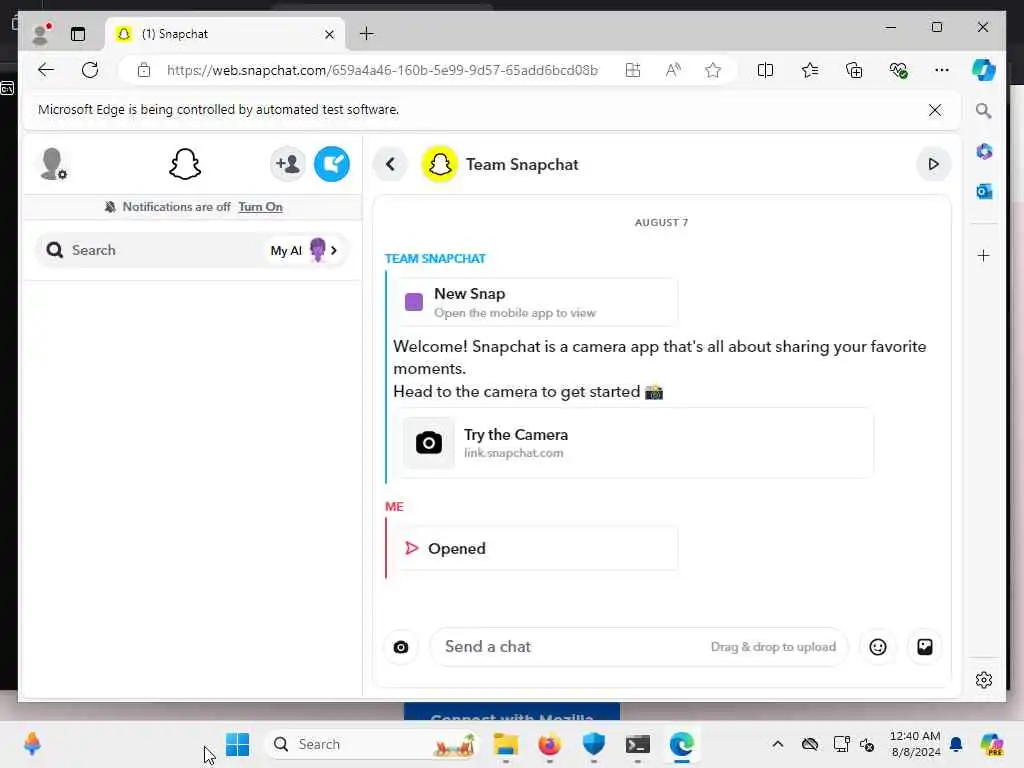Open the notification bell in tray
This screenshot has height=768, width=1024.
pyautogui.click(x=956, y=744)
